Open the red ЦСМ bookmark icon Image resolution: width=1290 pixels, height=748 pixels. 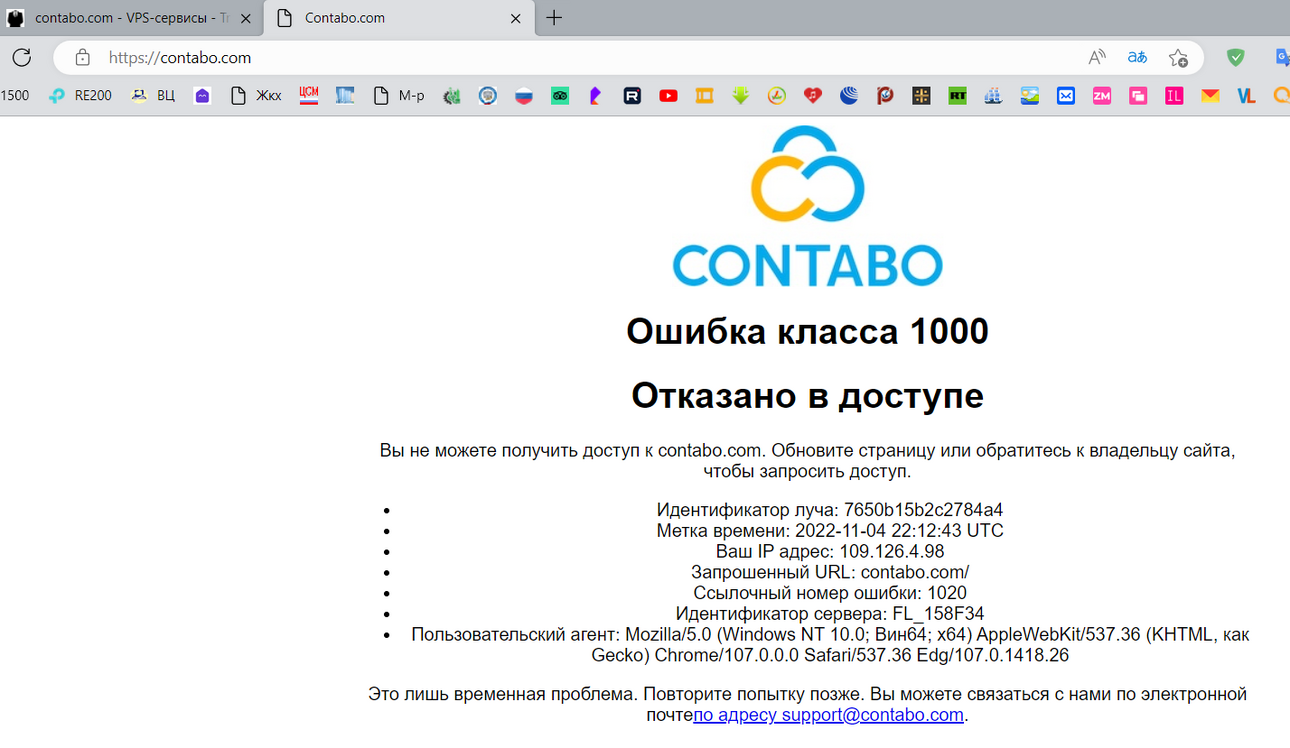[309, 96]
